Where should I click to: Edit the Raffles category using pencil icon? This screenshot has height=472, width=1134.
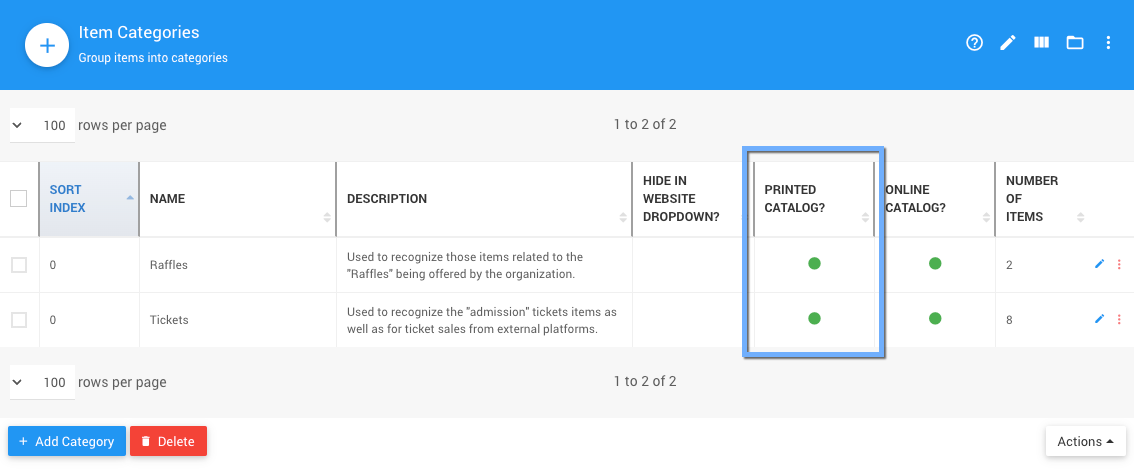(1100, 264)
